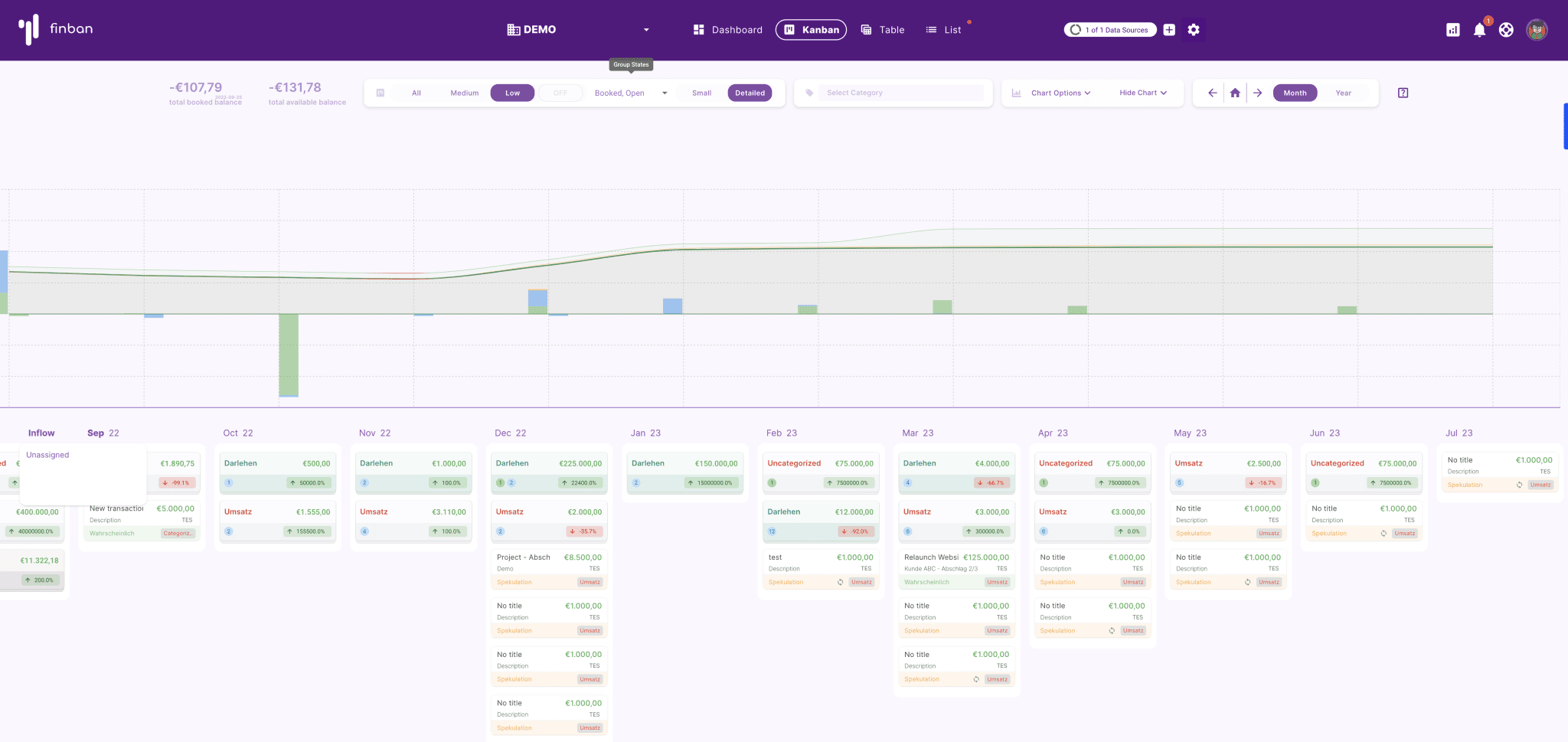Switch to the Table view tab

tap(883, 30)
